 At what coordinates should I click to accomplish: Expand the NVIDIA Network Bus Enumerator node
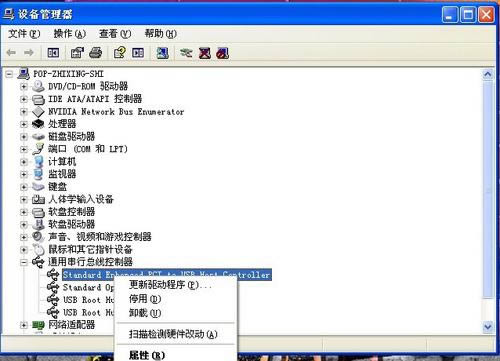pos(23,112)
